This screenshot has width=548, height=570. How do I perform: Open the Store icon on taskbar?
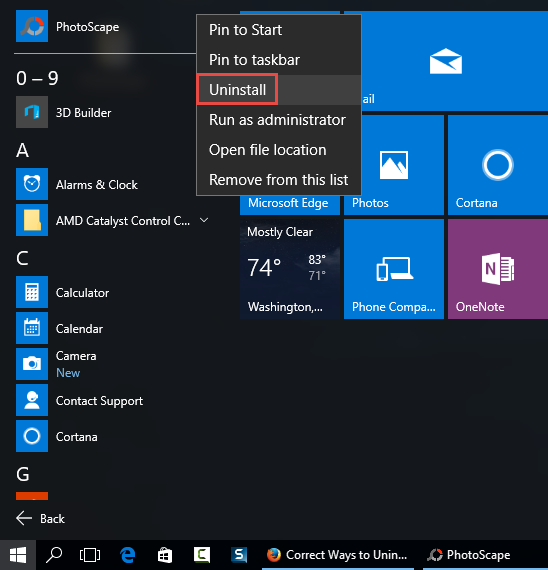[165, 555]
